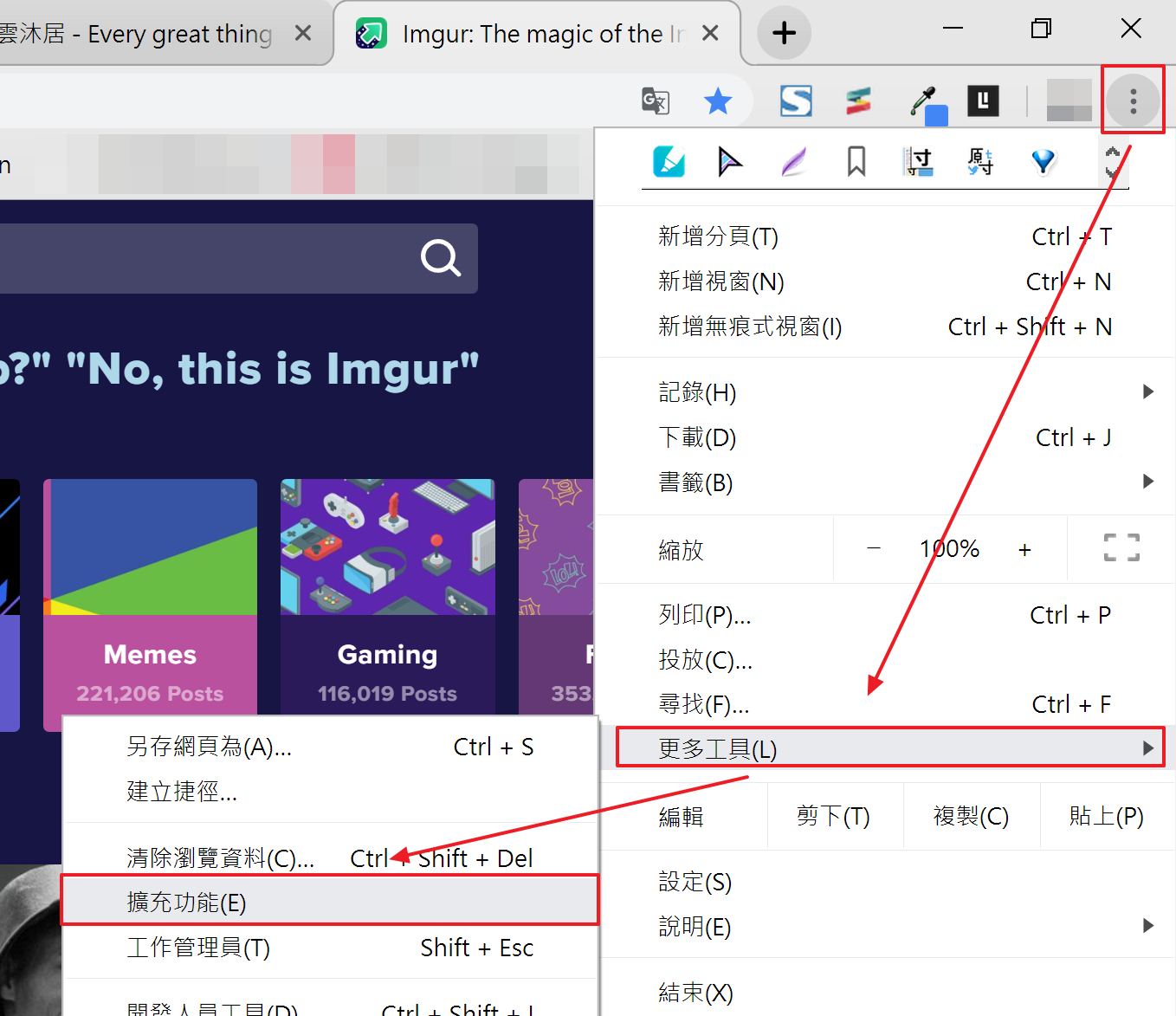This screenshot has height=1016, width=1176.
Task: Open the teal pen extension in menu row
Action: pyautogui.click(x=669, y=162)
